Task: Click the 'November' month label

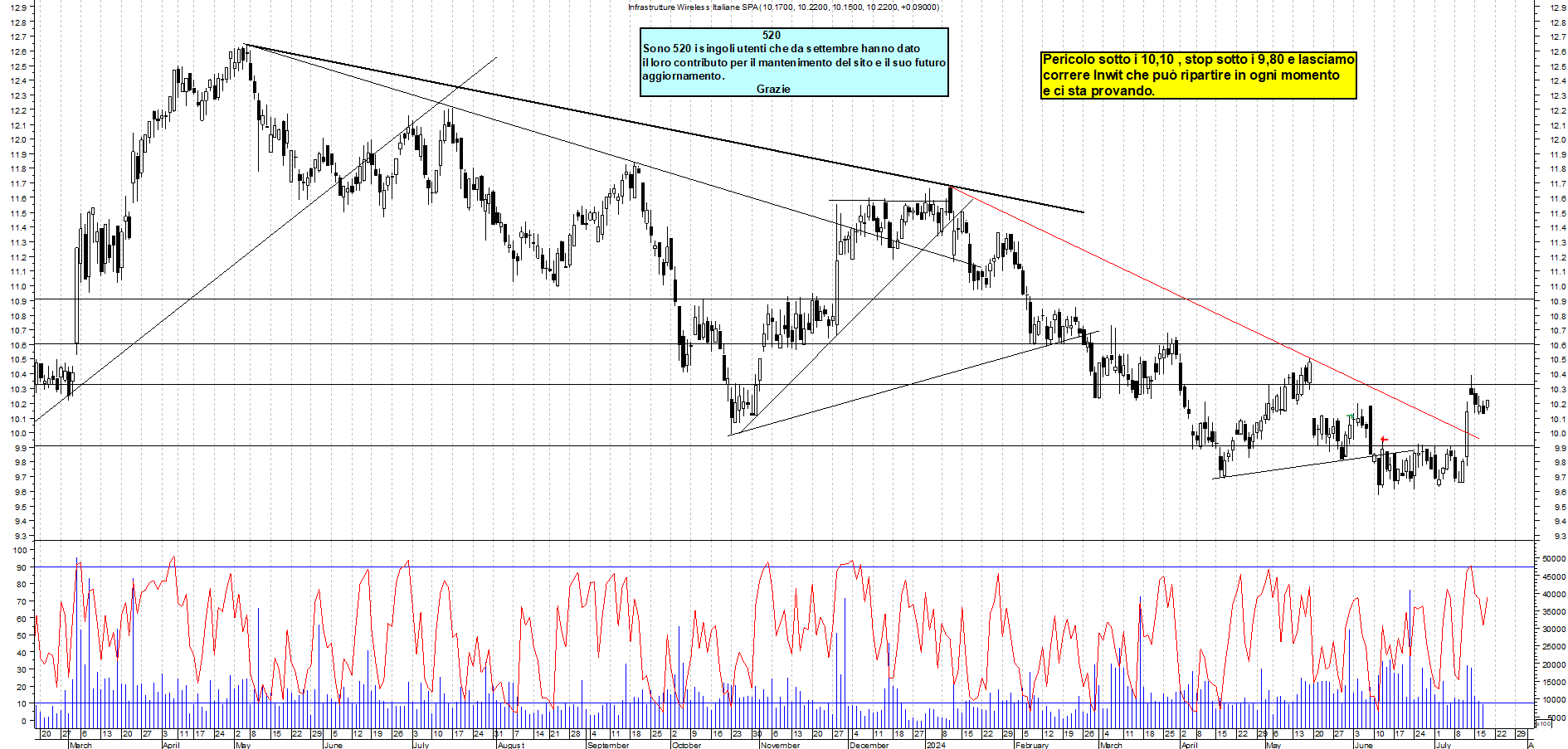Action: [781, 745]
